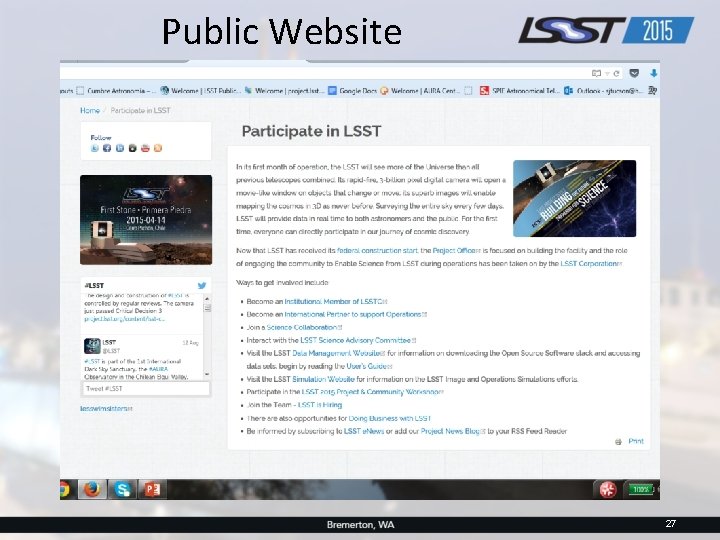Open the Simulation Website link

pos(323,379)
